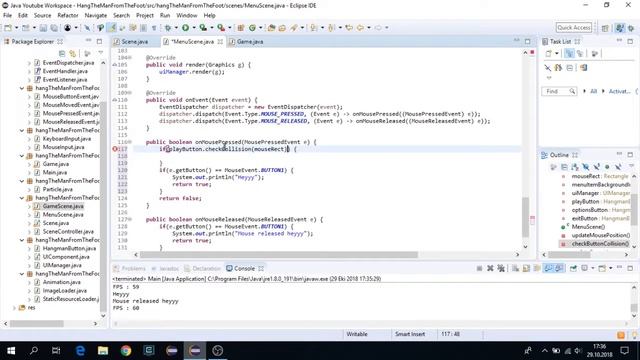The height and width of the screenshot is (360, 640).
Task: Toggle Categorized view in Task List
Action: [x=569, y=53]
